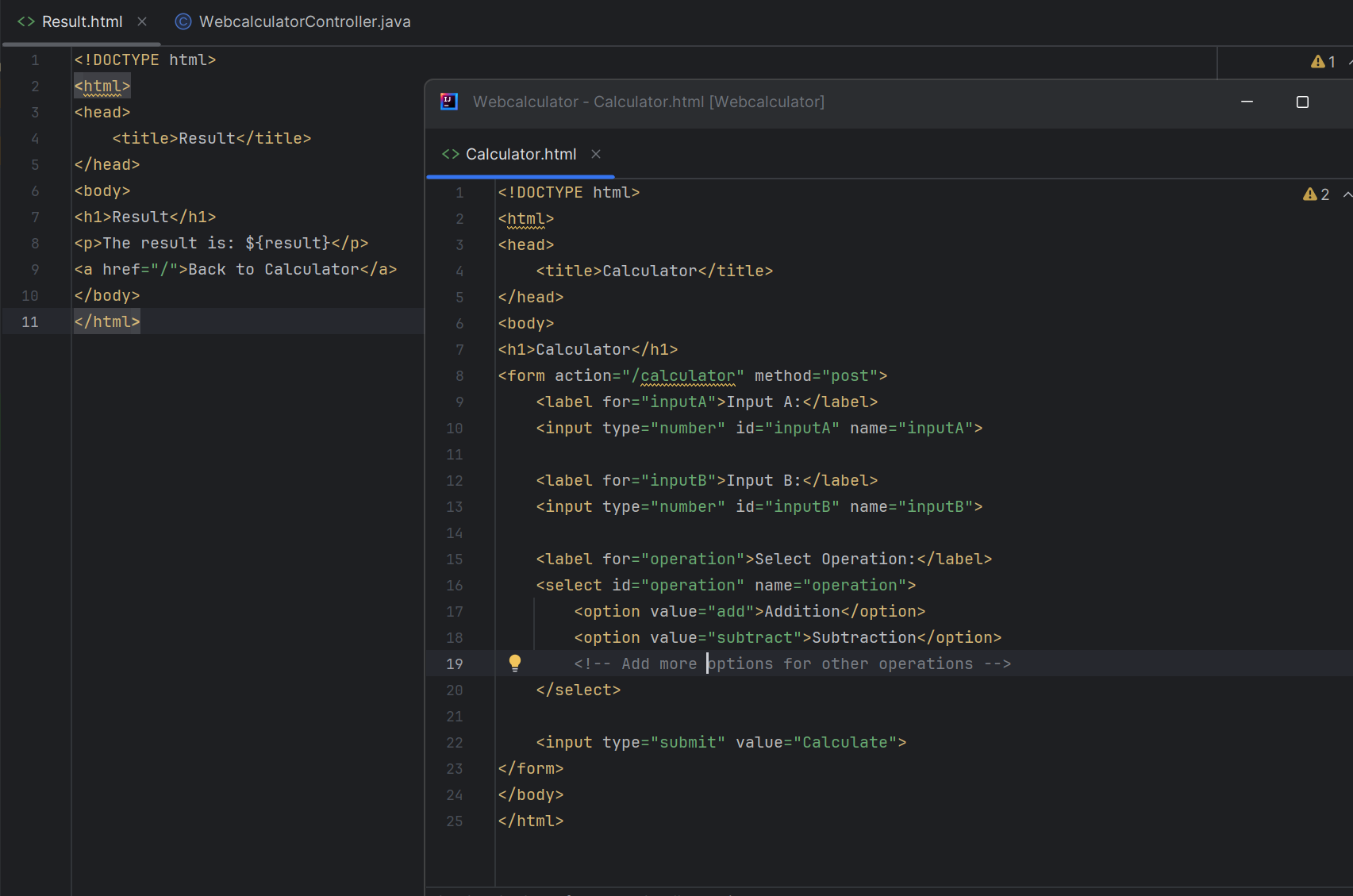Viewport: 1353px width, 896px height.
Task: Click the HTML file icon on the Calculator.html tab
Action: click(x=450, y=154)
